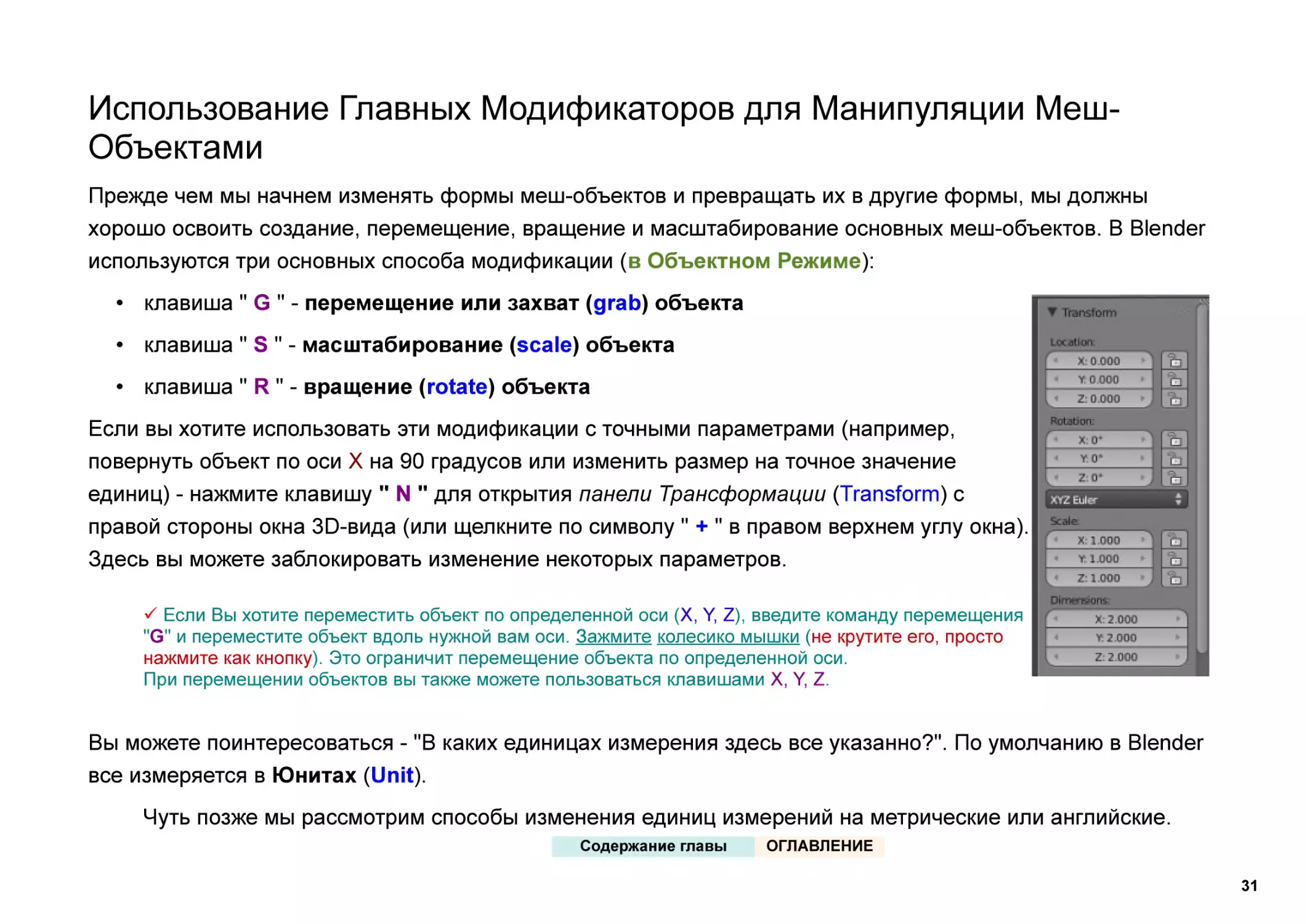
Task: Toggle the lock for Scale Z
Action: tap(1175, 578)
